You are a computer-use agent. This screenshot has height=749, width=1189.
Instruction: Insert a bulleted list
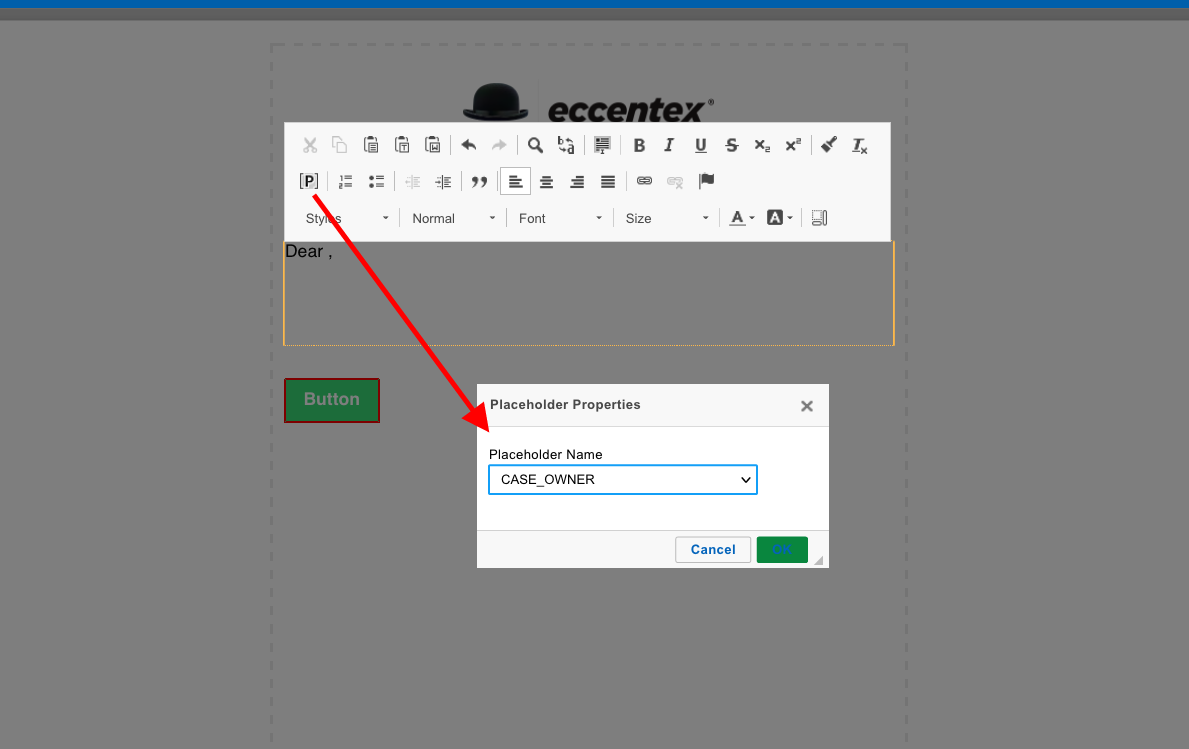point(377,181)
